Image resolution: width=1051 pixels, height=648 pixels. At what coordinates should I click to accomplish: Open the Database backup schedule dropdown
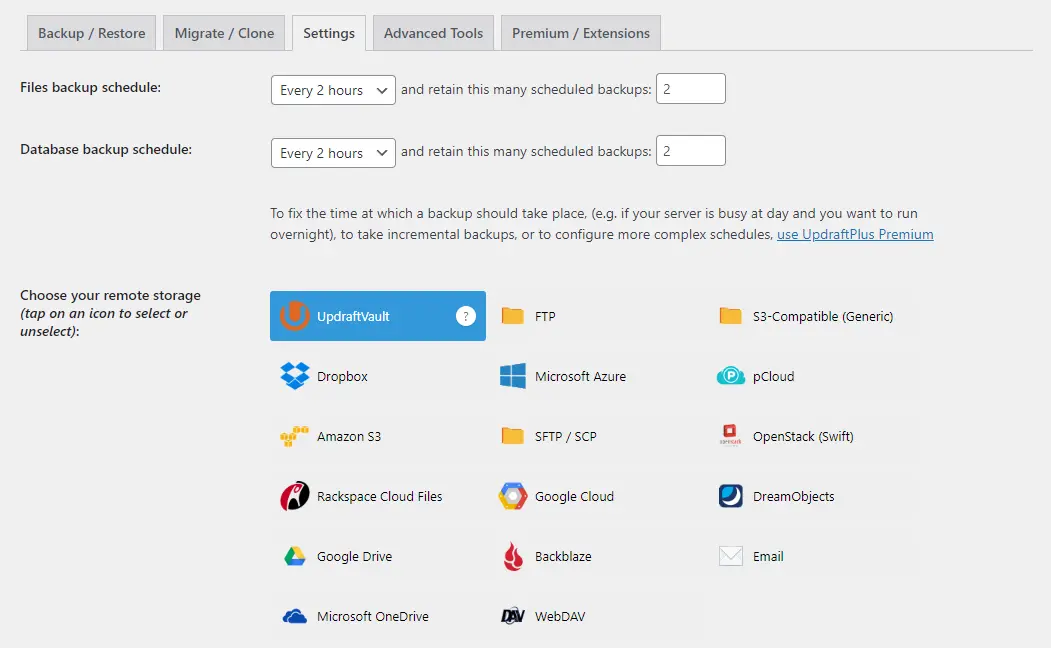tap(333, 153)
